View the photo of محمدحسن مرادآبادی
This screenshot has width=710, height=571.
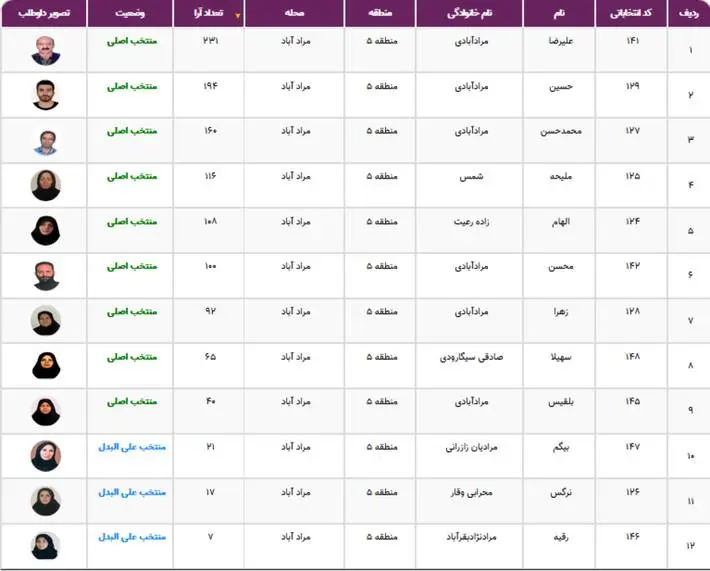coord(47,142)
